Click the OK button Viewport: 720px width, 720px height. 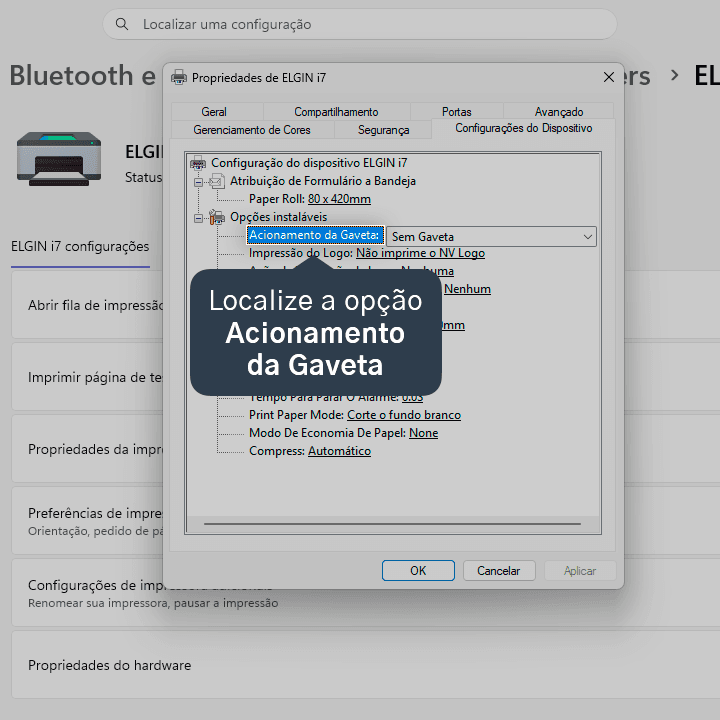pyautogui.click(x=418, y=571)
